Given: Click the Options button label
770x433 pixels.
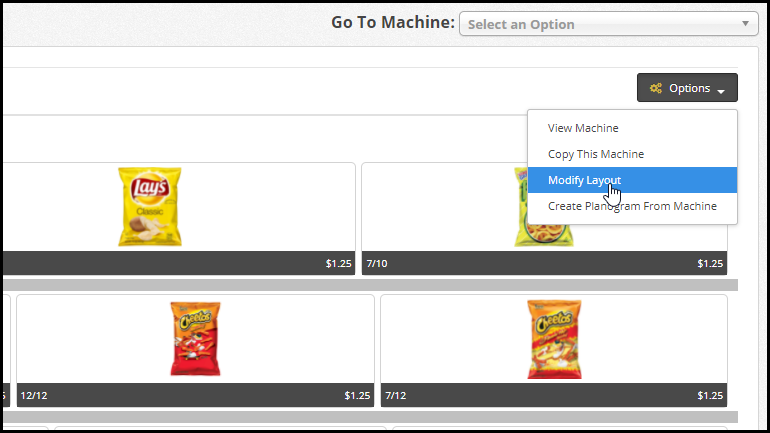Looking at the screenshot, I should click(x=689, y=88).
